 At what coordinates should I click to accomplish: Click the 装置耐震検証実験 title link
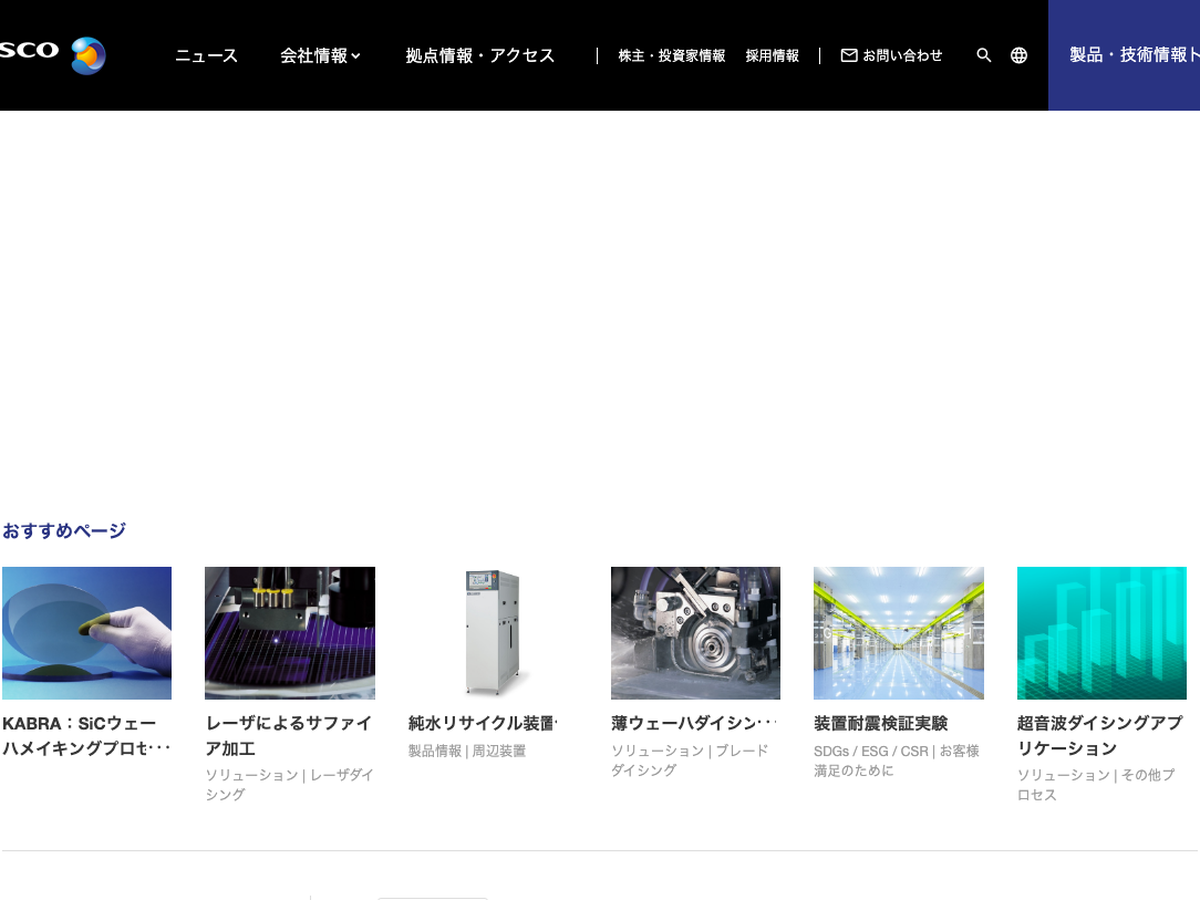[881, 723]
